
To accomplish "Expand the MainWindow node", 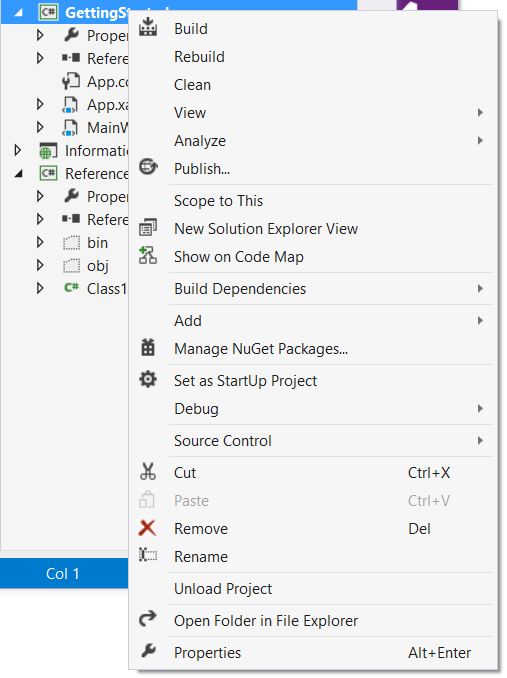I will [40, 127].
